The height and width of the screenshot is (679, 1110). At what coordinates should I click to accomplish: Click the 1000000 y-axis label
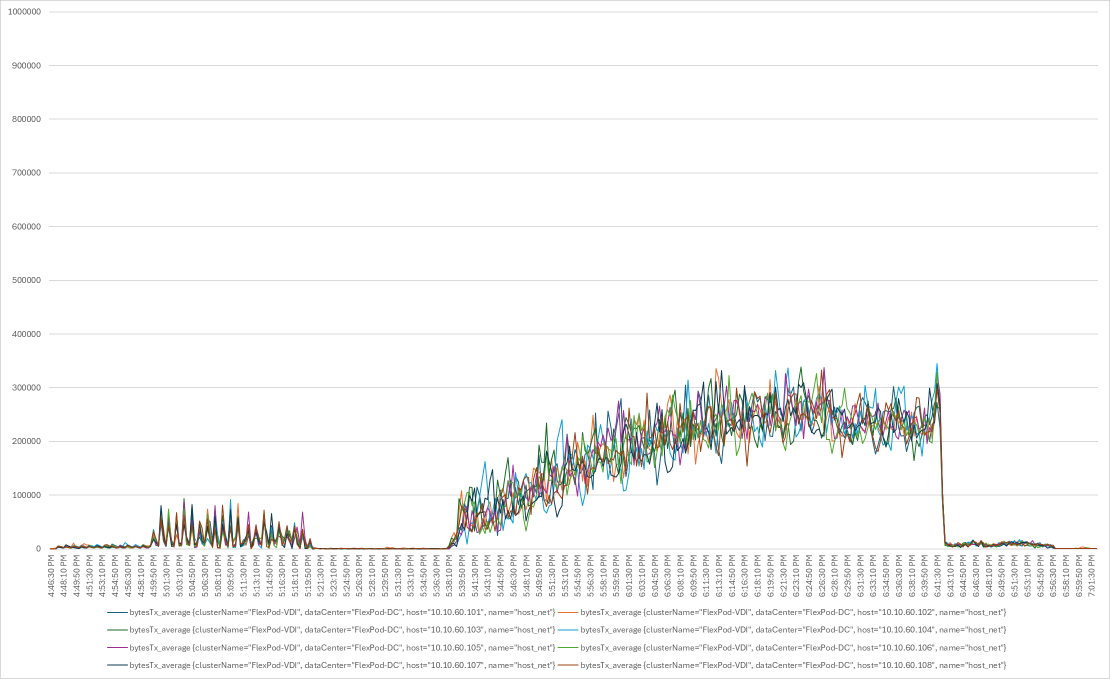[x=24, y=12]
